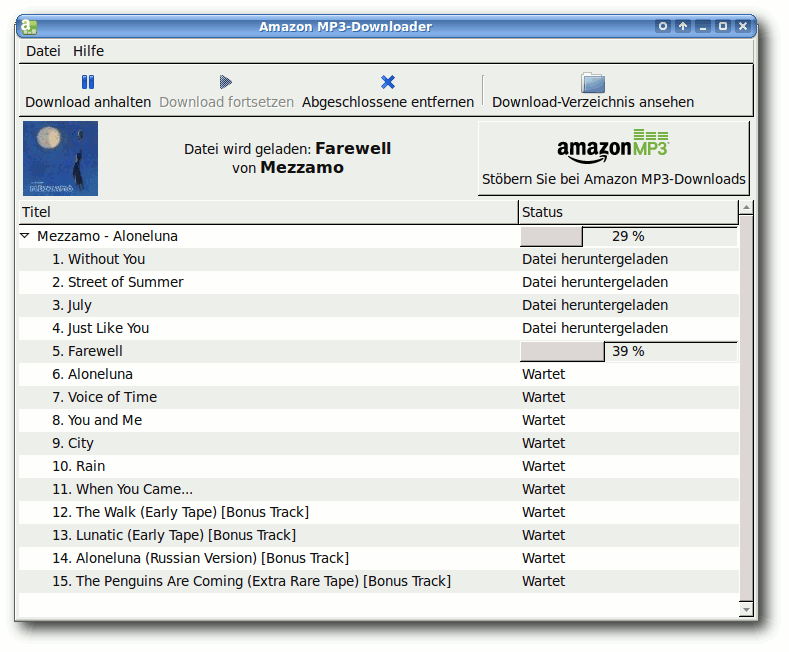Select track '4. Just Like You'

coord(101,328)
